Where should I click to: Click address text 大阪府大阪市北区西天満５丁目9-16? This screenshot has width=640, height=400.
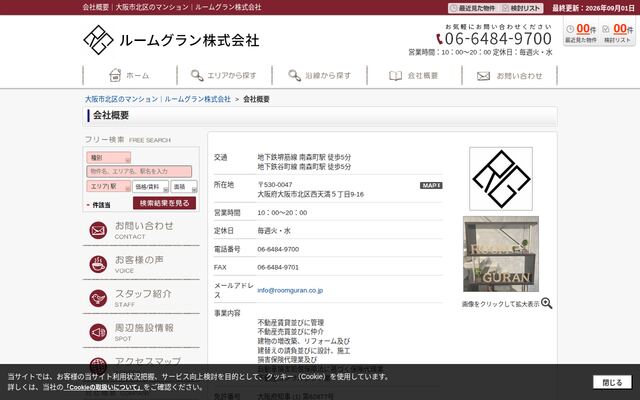310,194
